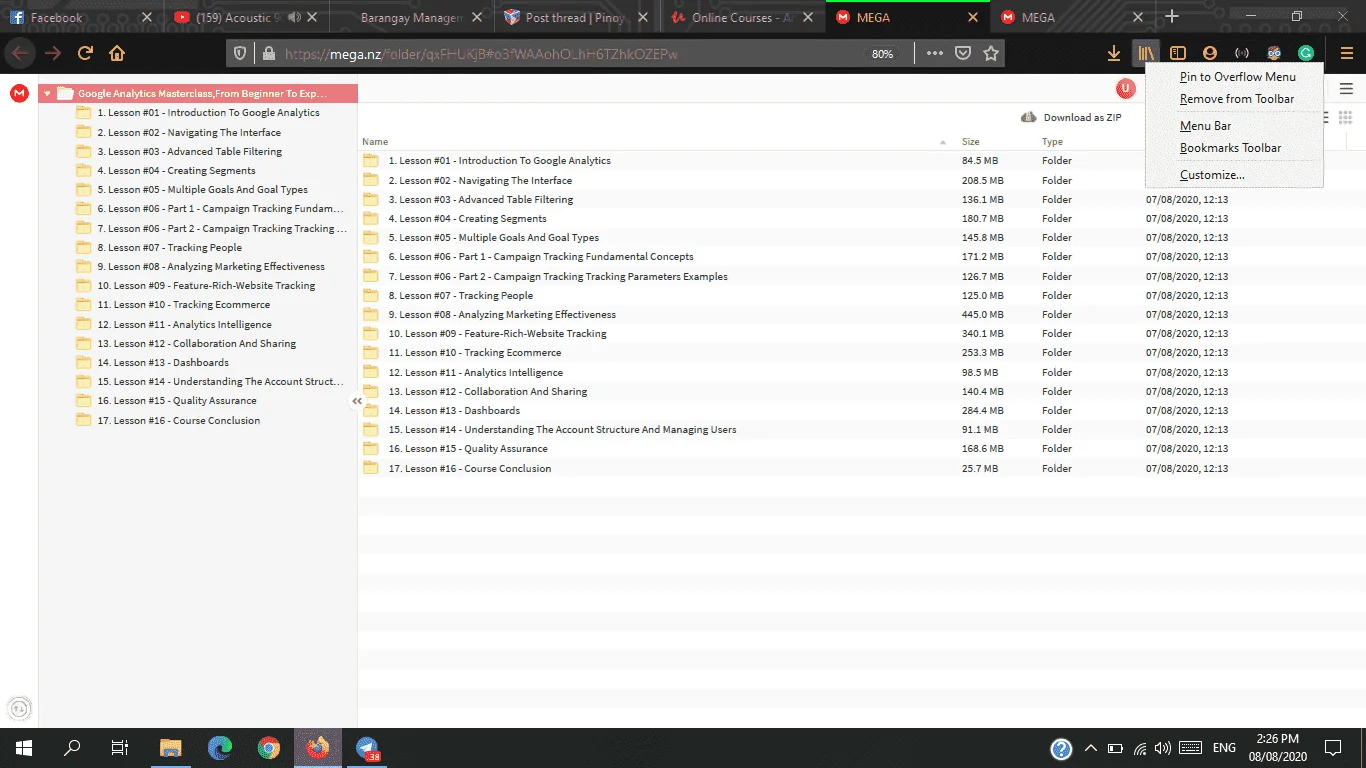Image resolution: width=1366 pixels, height=768 pixels.
Task: Open page actions three-dot menu
Action: pyautogui.click(x=935, y=53)
